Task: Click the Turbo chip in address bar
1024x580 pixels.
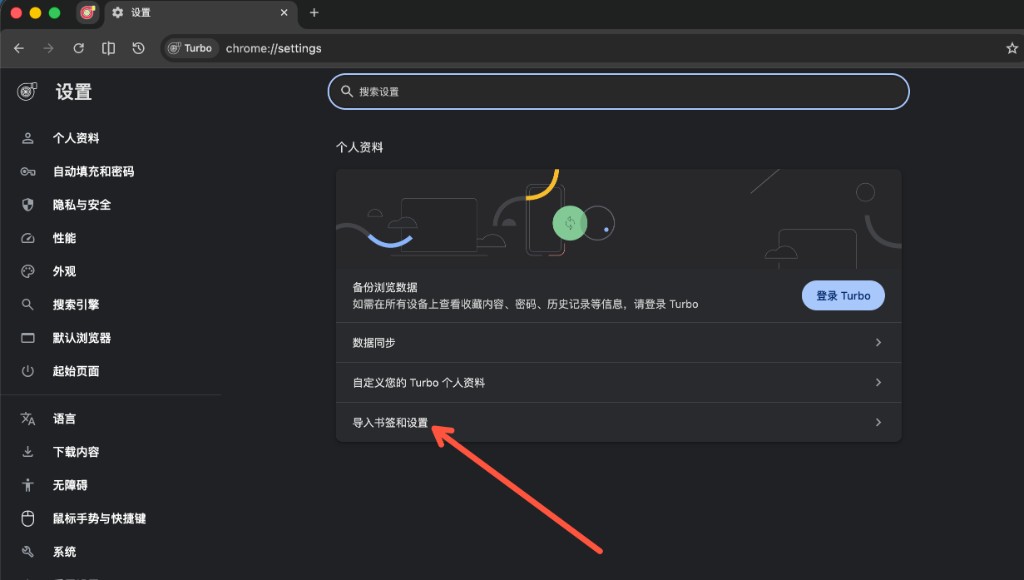Action: click(x=190, y=48)
